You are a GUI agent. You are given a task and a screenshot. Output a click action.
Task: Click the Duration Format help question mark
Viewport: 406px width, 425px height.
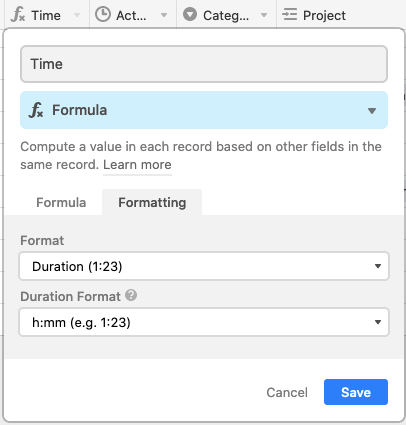pos(131,295)
